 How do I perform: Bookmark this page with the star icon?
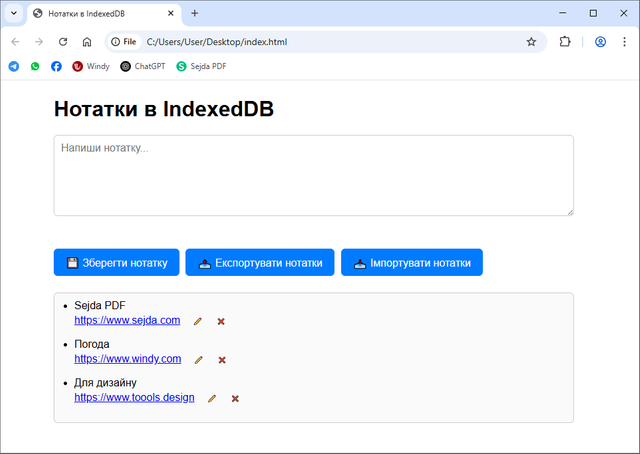(531, 42)
